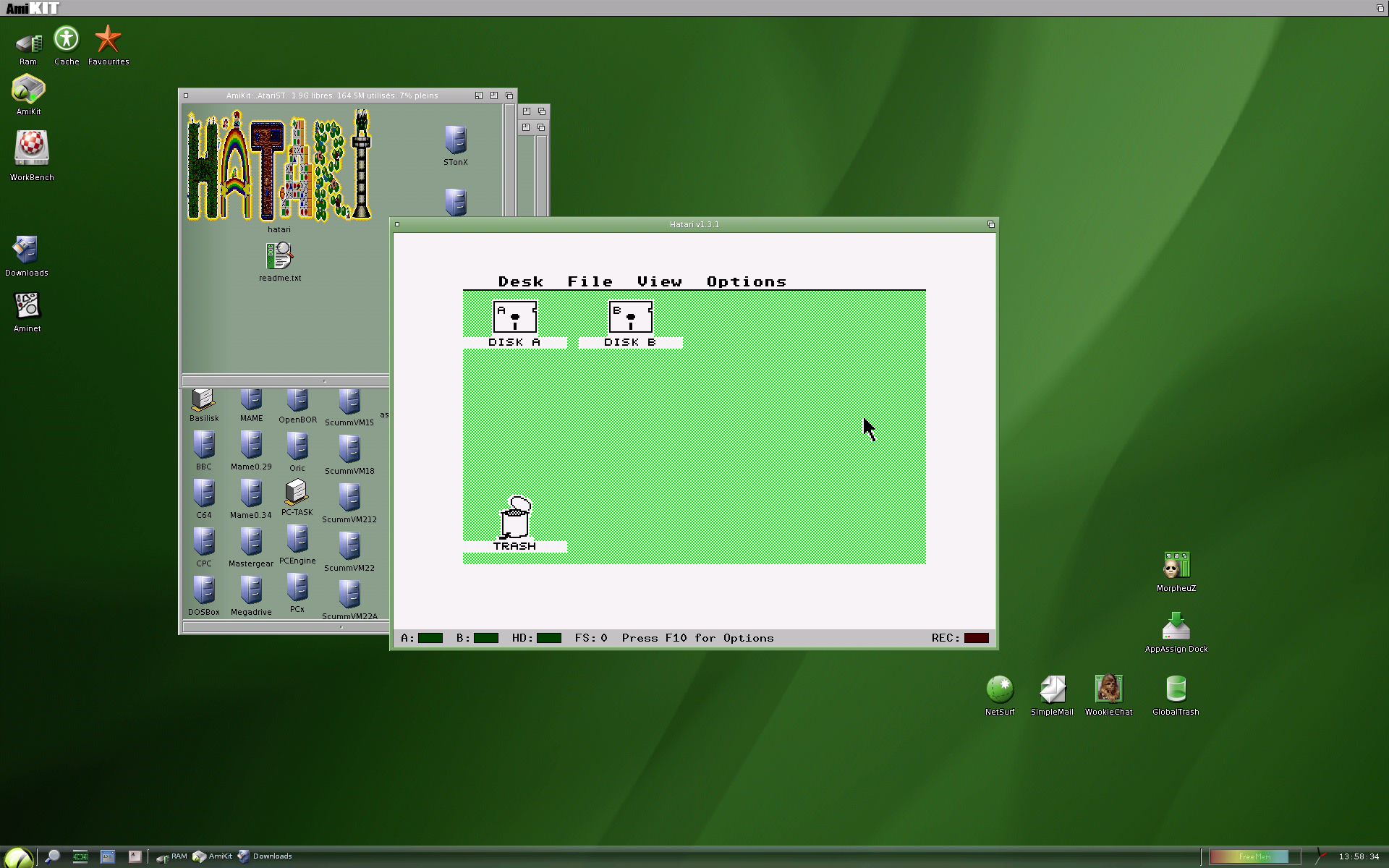This screenshot has height=868, width=1389.
Task: Click the AtariST window iconify gadget
Action: point(478,95)
